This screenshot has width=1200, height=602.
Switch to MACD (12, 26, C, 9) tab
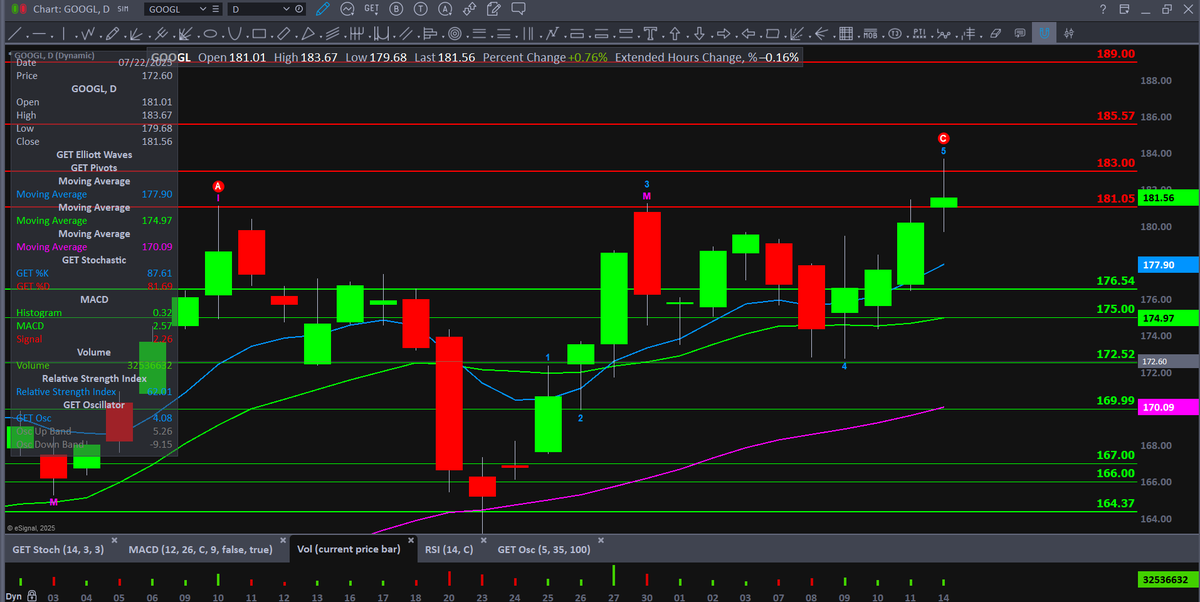(200, 550)
